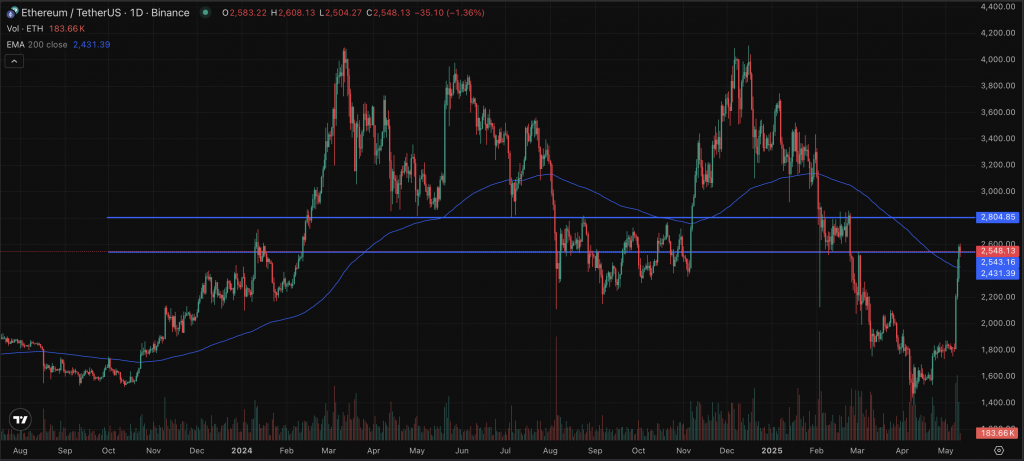This screenshot has height=461, width=1024.
Task: Click the 4,000.00 price axis label
Action: [x=999, y=59]
